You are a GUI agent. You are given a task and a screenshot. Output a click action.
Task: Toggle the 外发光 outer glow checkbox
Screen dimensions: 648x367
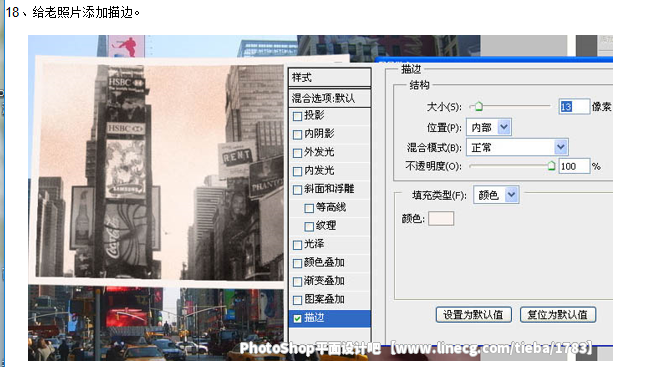click(x=297, y=153)
